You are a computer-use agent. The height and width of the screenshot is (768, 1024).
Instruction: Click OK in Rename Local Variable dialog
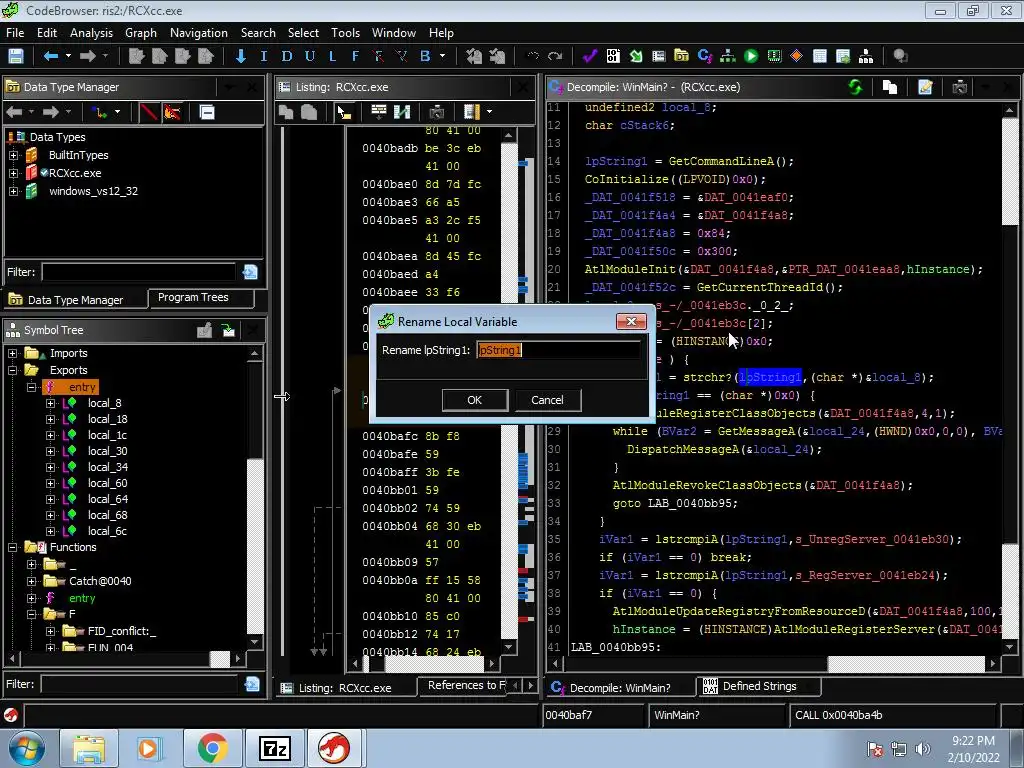click(x=475, y=400)
